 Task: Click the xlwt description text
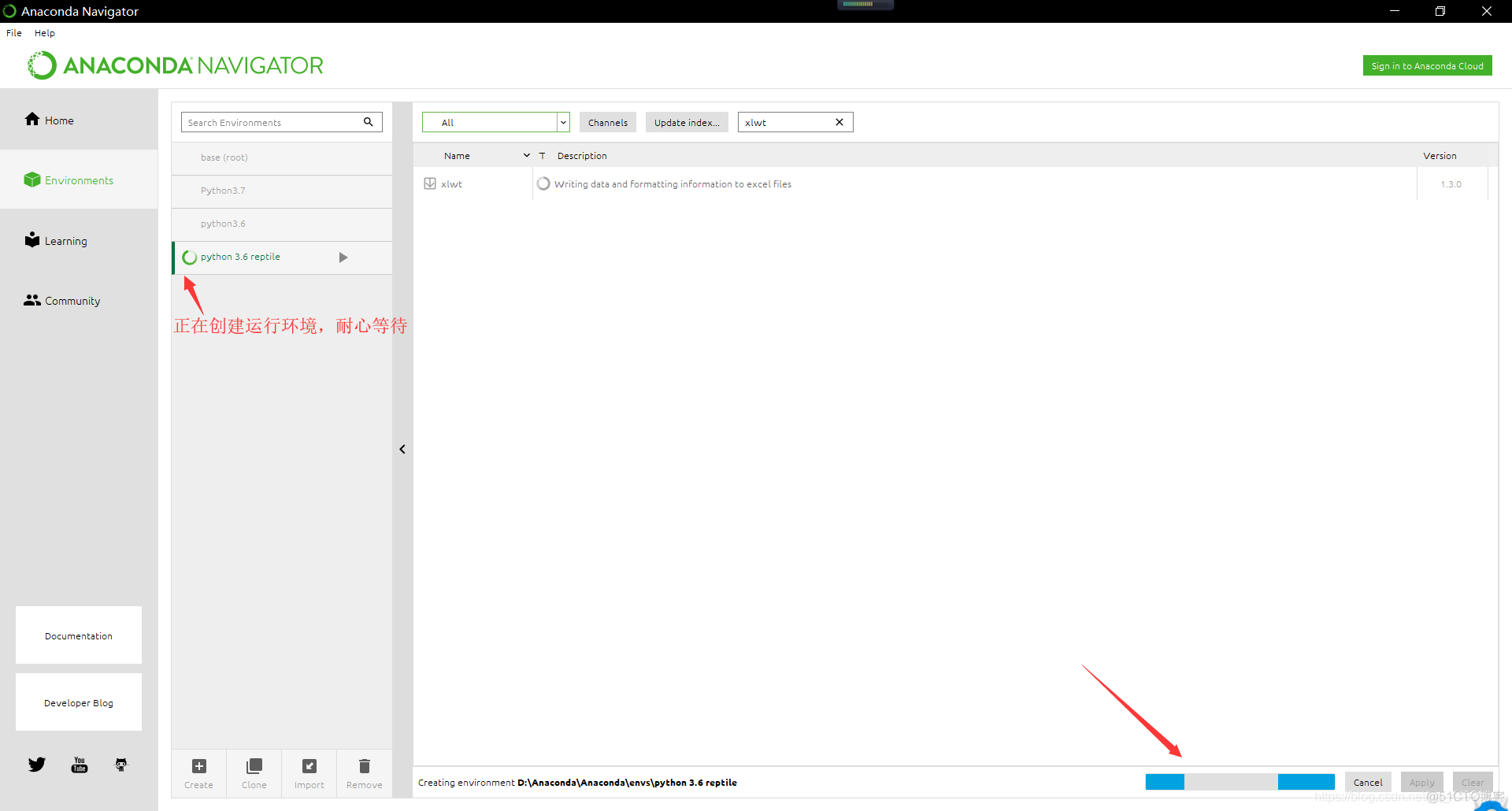point(673,184)
